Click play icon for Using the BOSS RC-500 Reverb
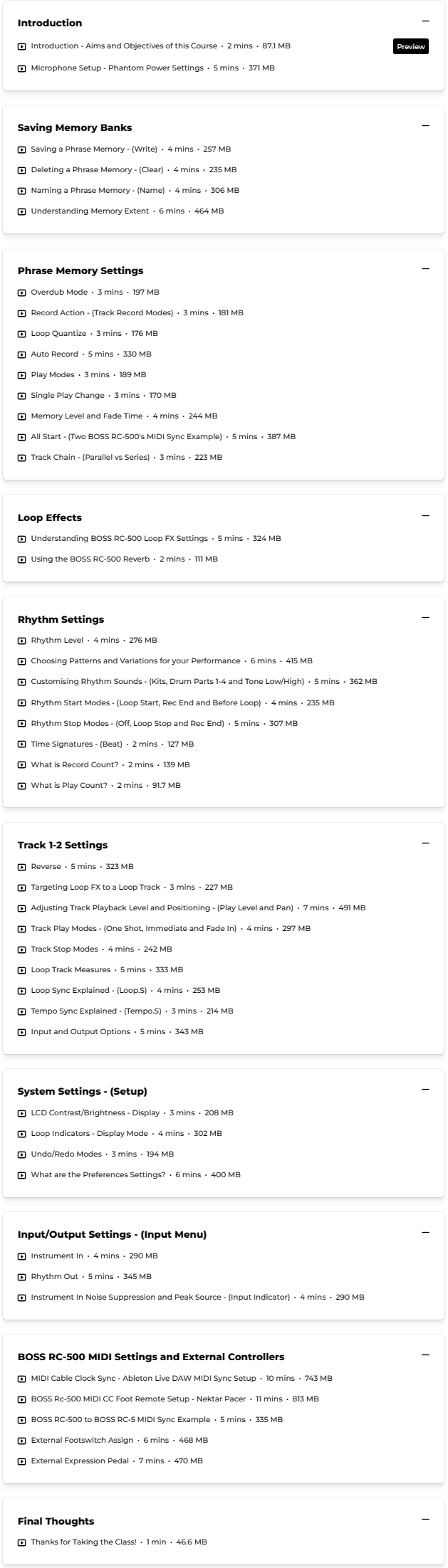The height and width of the screenshot is (1568, 448). click(22, 559)
